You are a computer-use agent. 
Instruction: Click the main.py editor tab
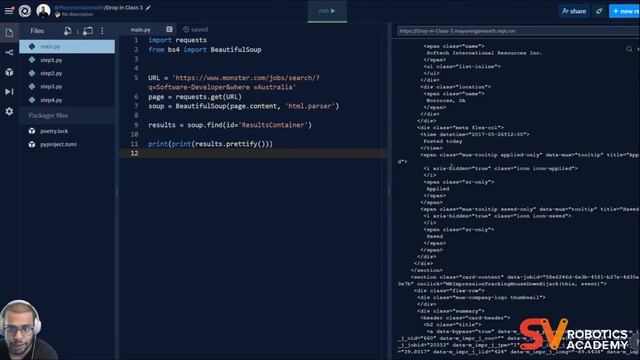click(141, 30)
